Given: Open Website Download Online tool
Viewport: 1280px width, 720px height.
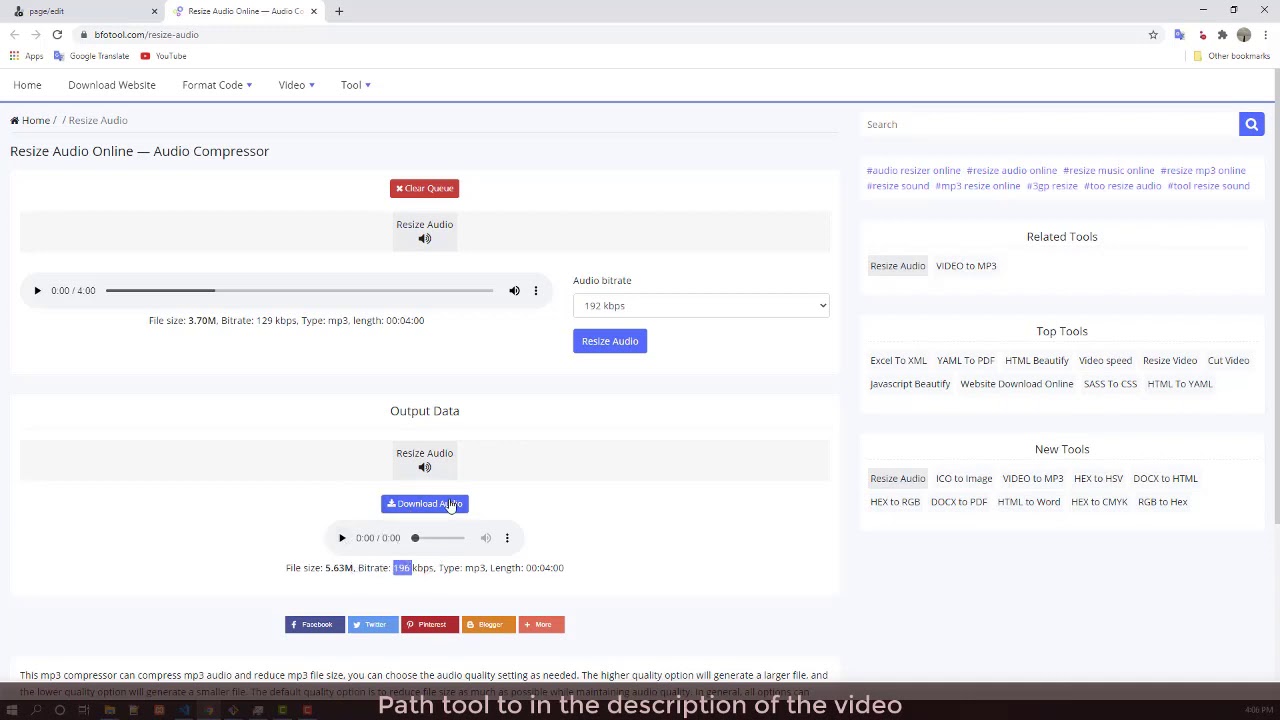Looking at the screenshot, I should point(1017,384).
